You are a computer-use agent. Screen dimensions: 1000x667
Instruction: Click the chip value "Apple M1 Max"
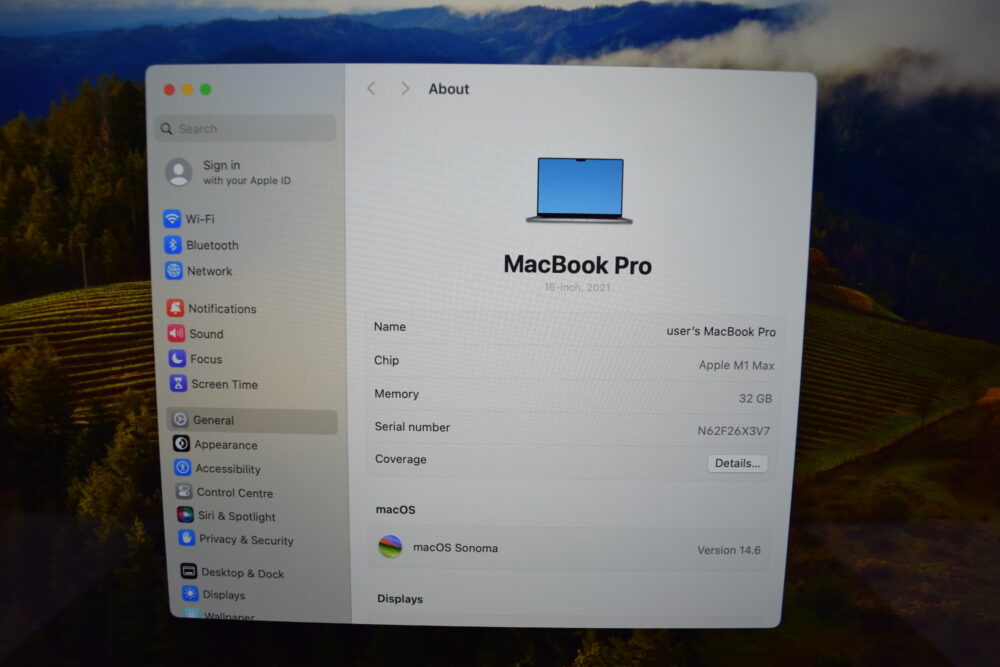[736, 365]
